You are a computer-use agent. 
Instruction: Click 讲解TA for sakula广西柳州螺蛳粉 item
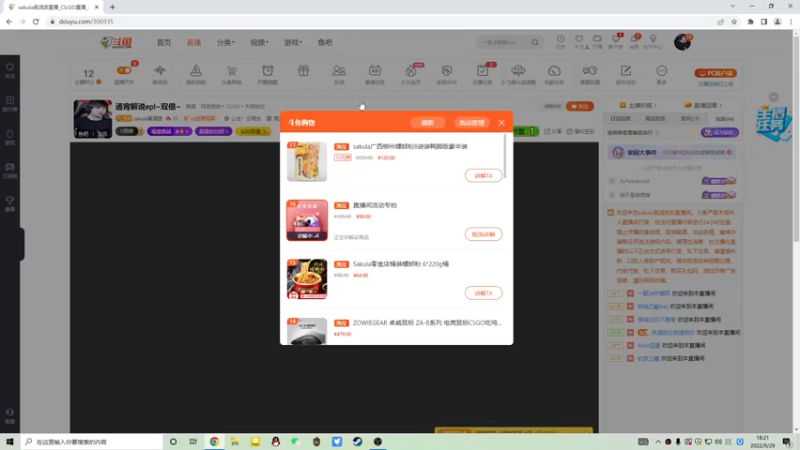pyautogui.click(x=483, y=176)
